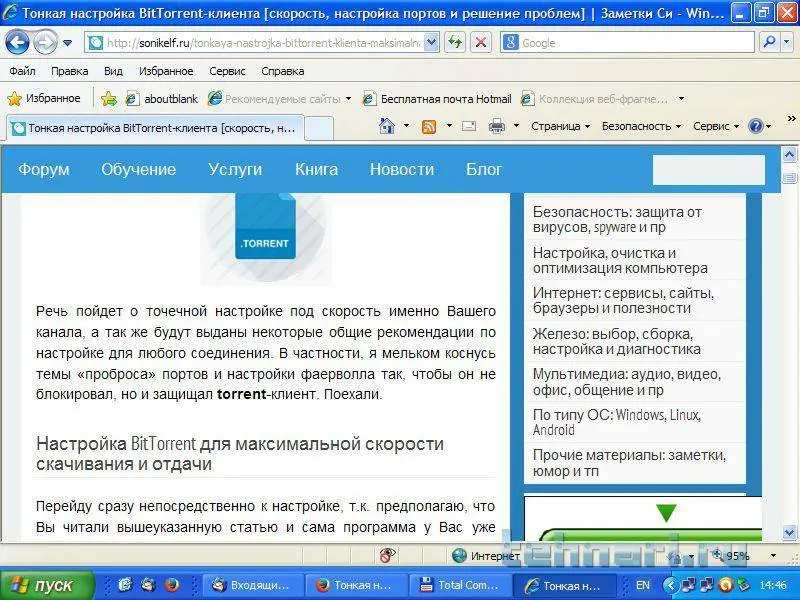
Task: Click the Read mail envelope icon
Action: [469, 126]
